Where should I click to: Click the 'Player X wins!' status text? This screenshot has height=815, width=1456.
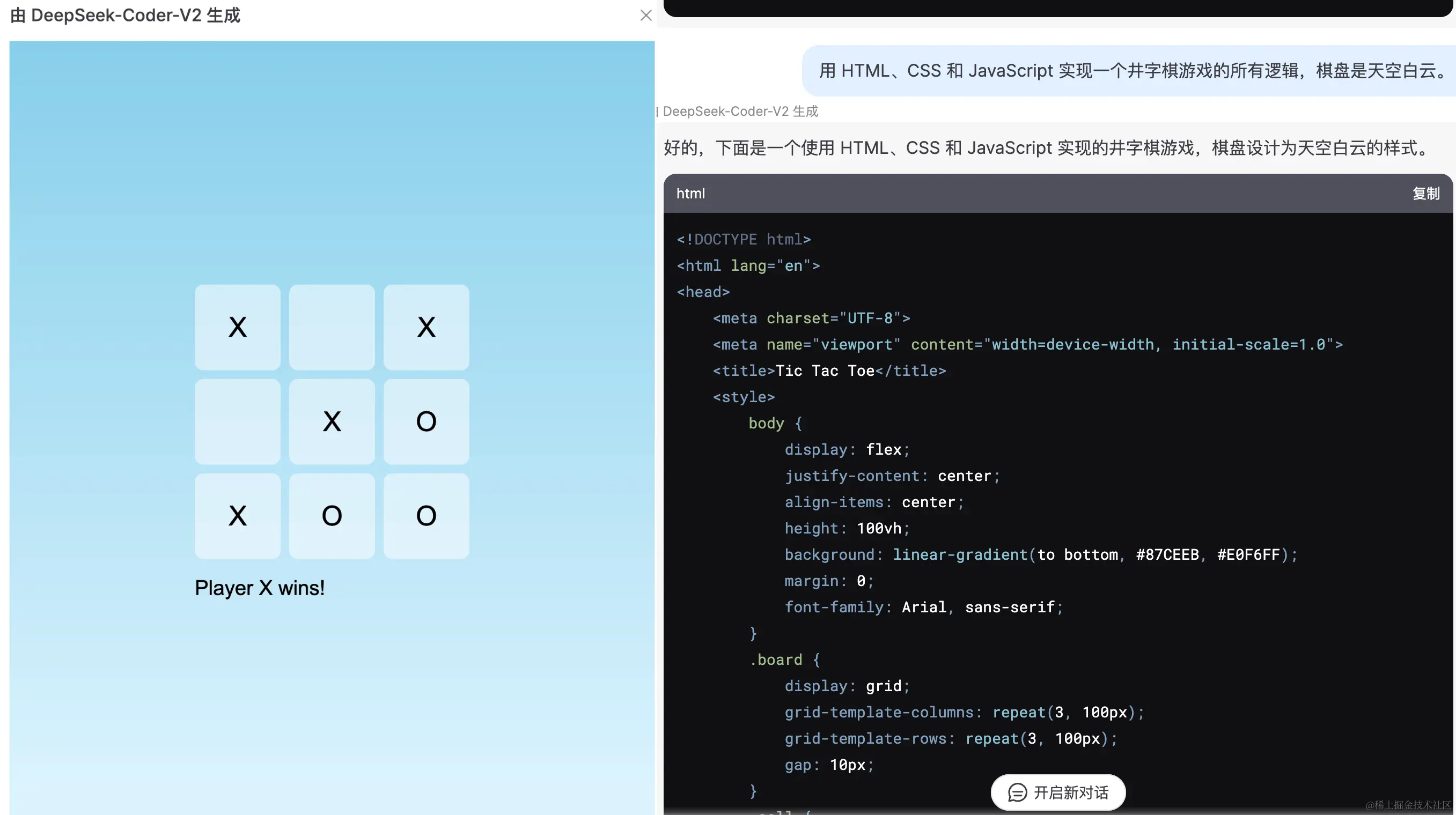click(260, 588)
